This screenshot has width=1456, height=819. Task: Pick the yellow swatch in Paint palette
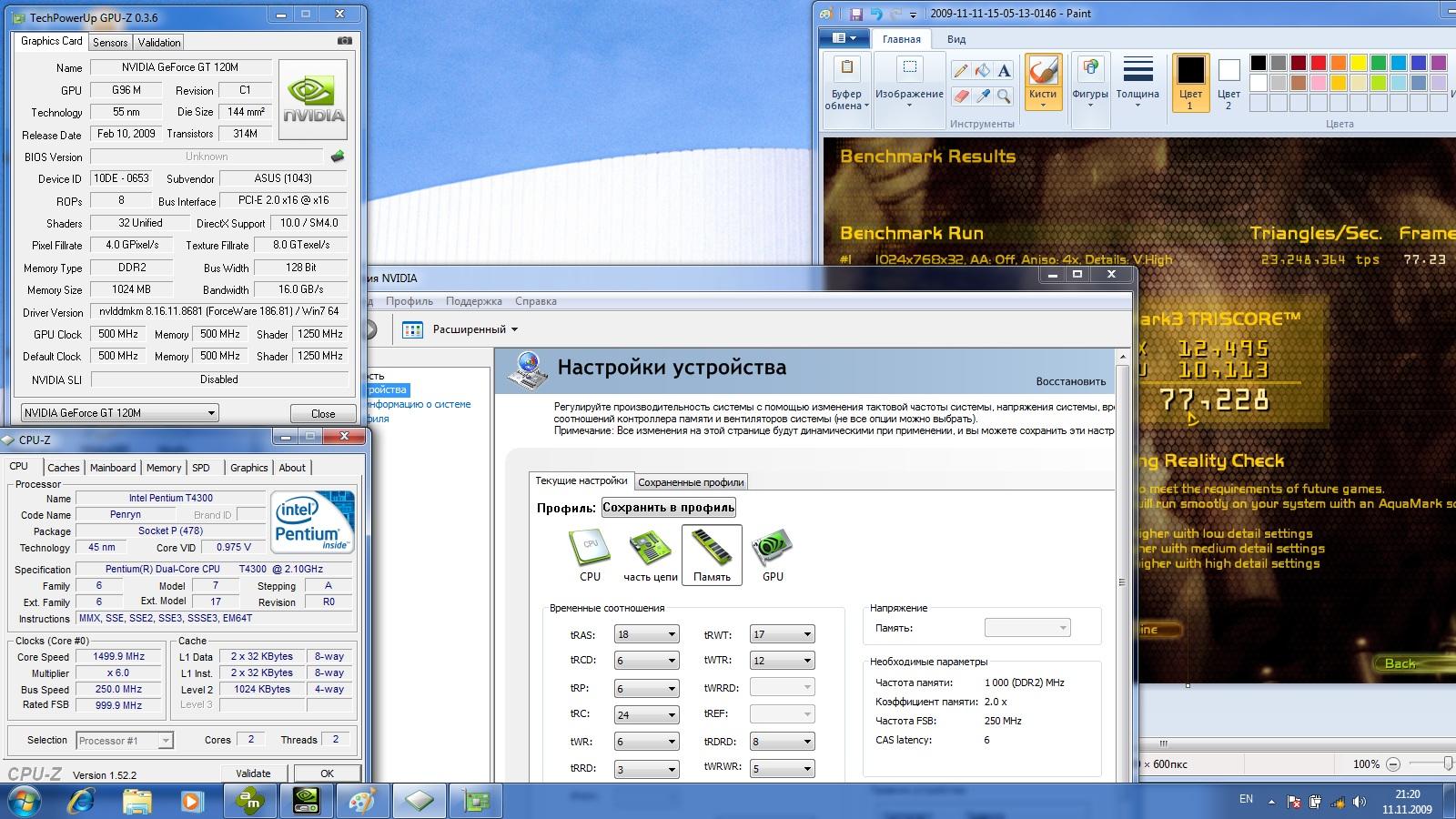[x=1358, y=63]
